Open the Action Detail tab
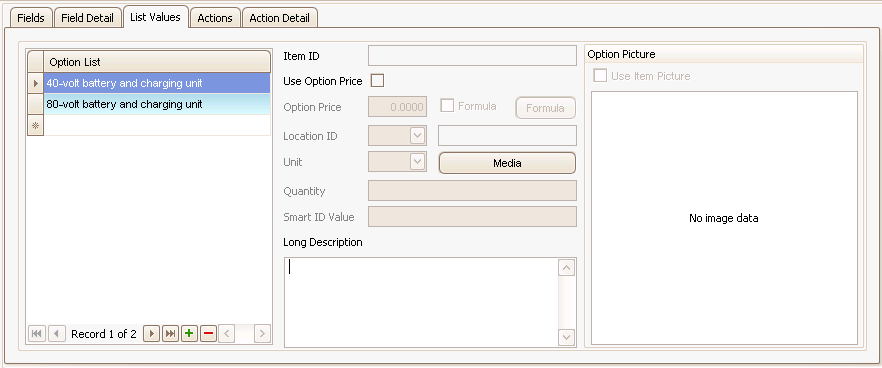This screenshot has width=882, height=368. click(280, 17)
